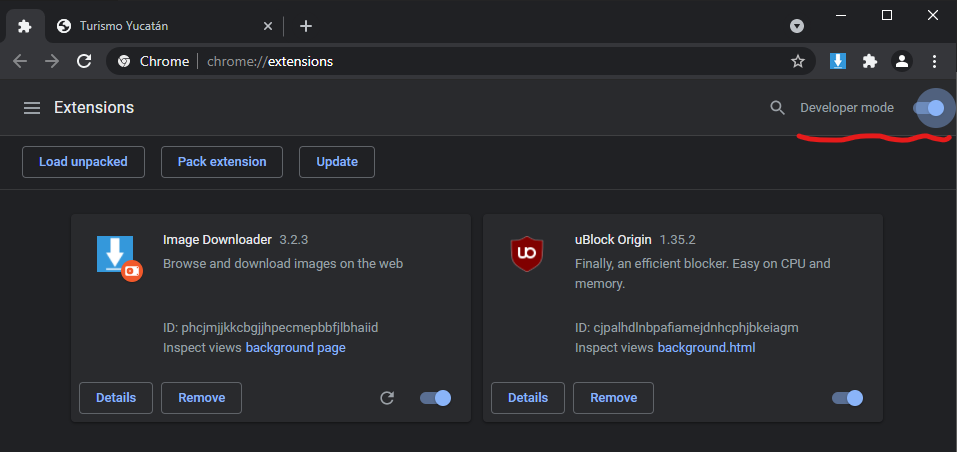
Task: Disable the Image Downloader extension toggle
Action: pyautogui.click(x=436, y=398)
